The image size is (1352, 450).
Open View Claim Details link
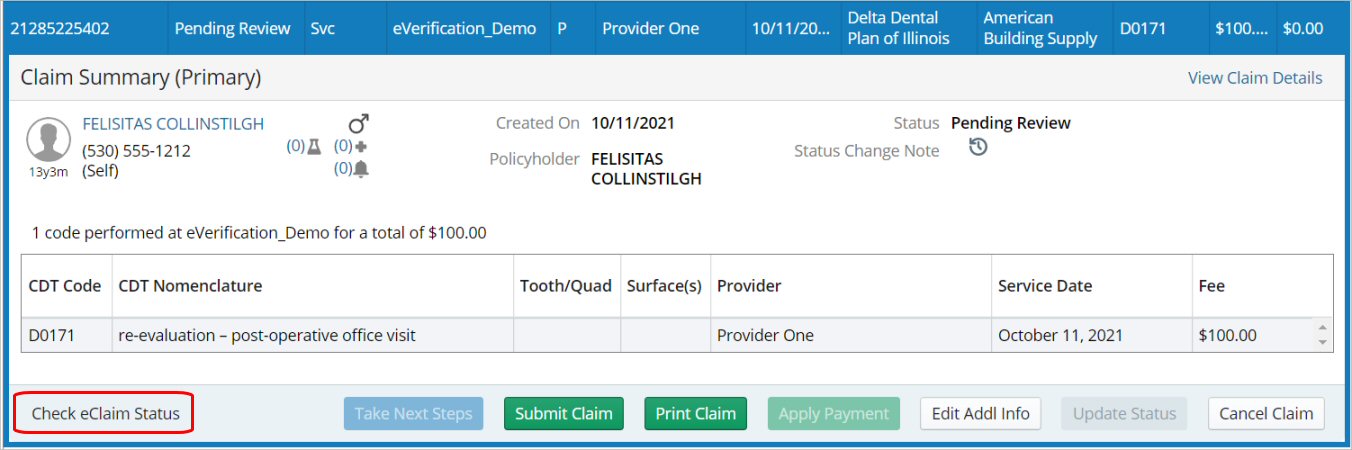coord(1254,78)
